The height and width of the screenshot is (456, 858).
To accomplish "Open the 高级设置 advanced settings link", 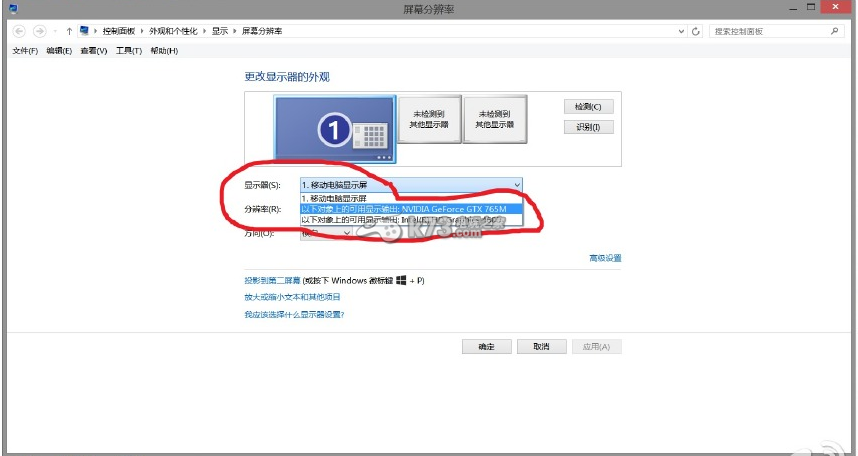I will [605, 258].
